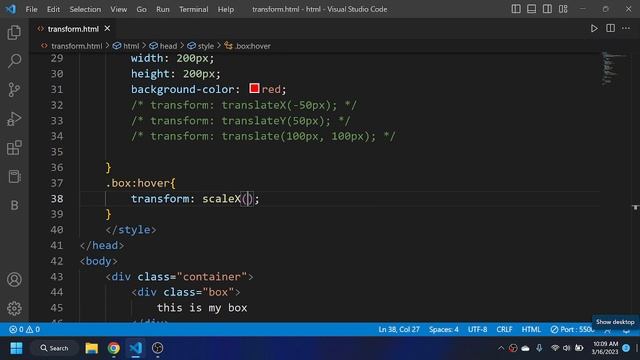Click the closing style tag on line 40
The image size is (640, 360).
click(131, 230)
